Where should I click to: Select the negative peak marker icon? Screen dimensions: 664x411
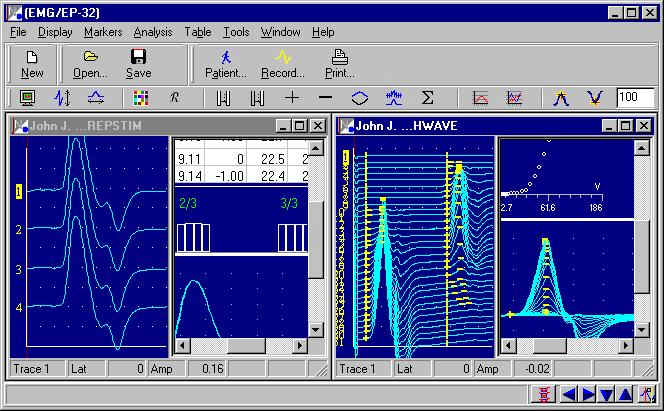pos(595,98)
